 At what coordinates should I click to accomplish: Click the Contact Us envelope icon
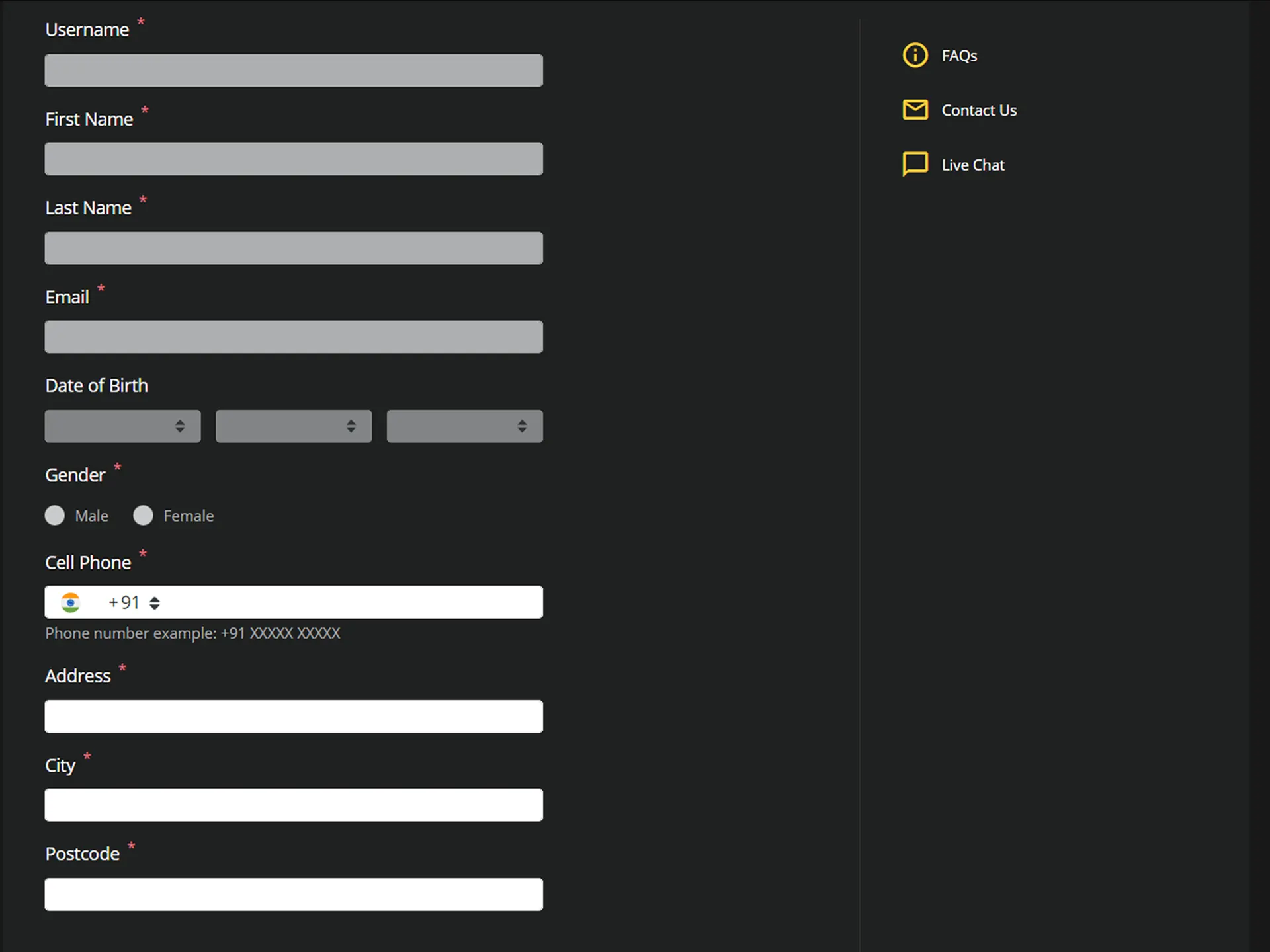coord(915,110)
